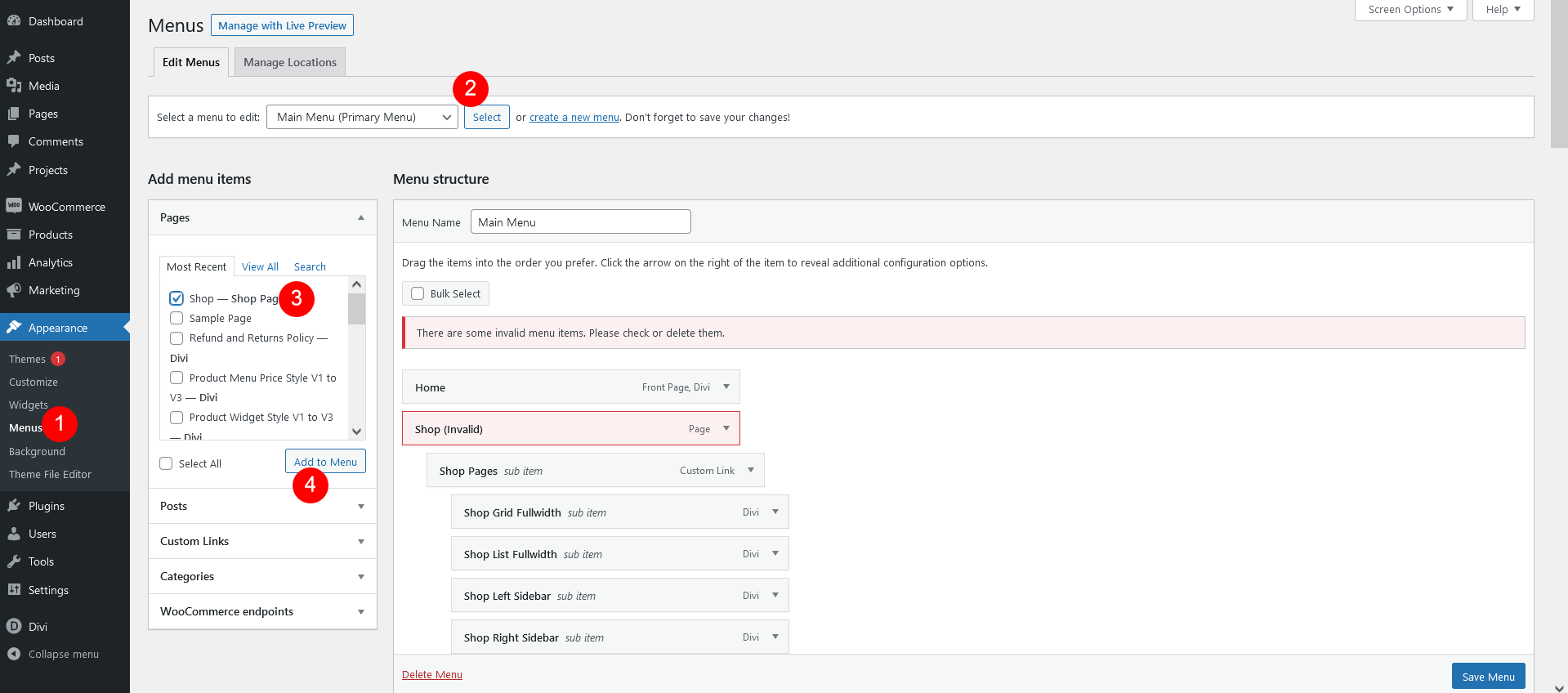This screenshot has height=693, width=1568.
Task: Switch to View All pages tab
Action: pos(260,266)
